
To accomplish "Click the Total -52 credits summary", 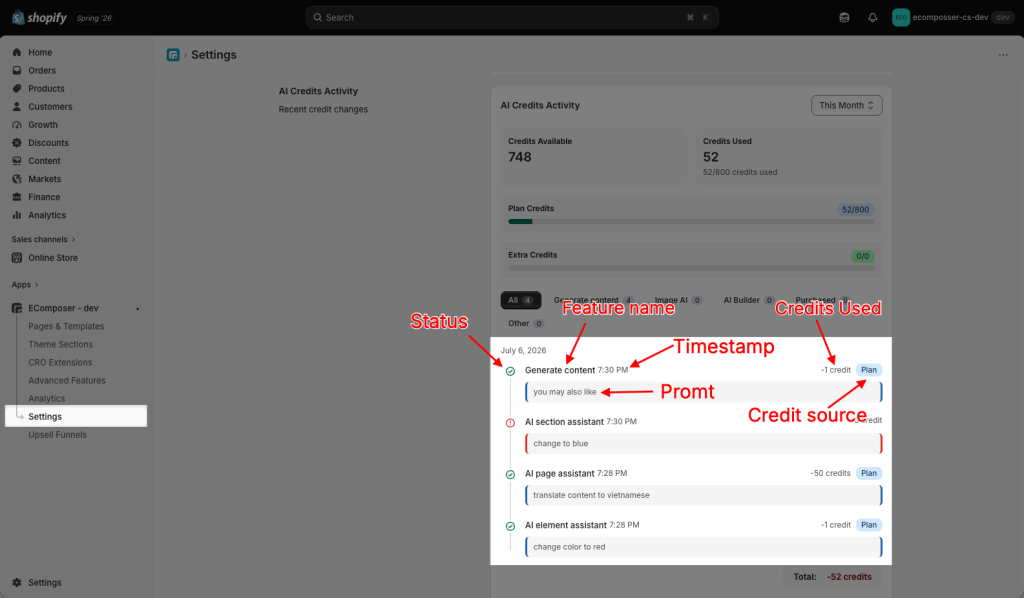I will (833, 576).
